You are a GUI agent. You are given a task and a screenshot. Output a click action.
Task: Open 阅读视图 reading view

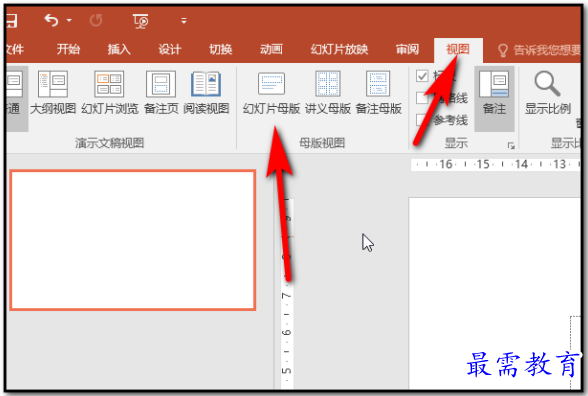(x=206, y=92)
